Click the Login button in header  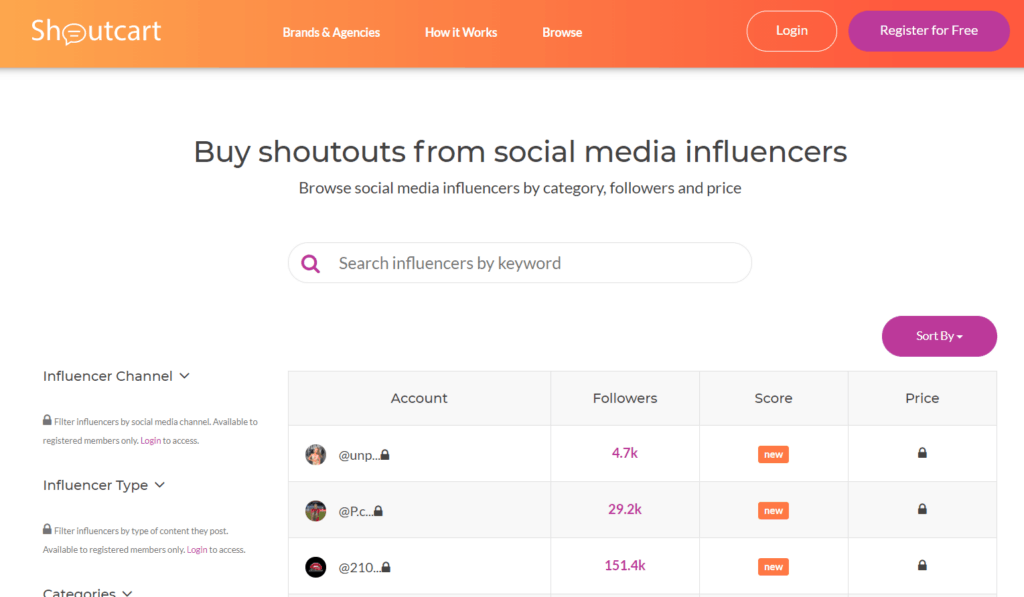pos(791,31)
